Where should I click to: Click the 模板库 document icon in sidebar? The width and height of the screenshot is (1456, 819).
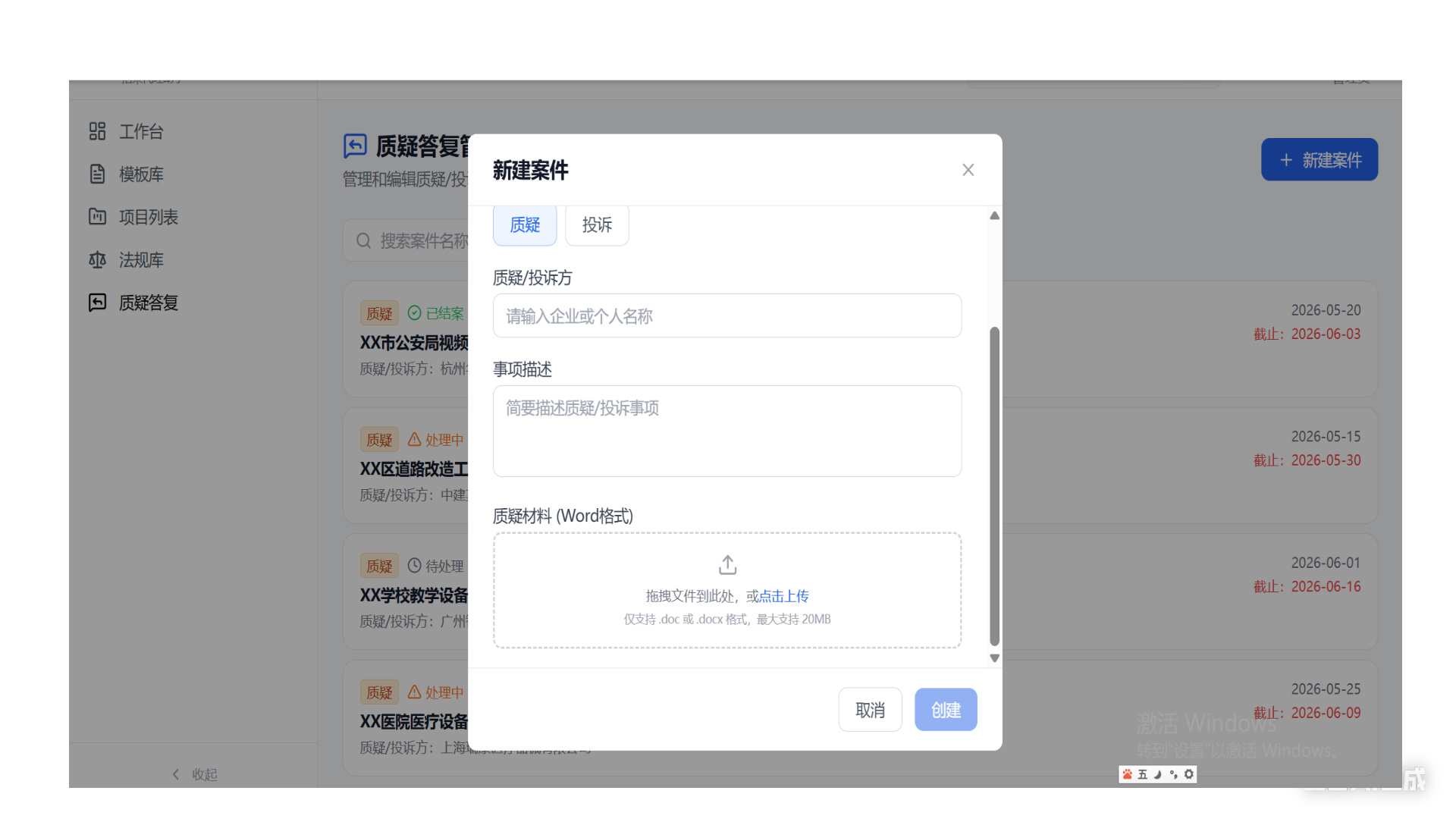[97, 174]
